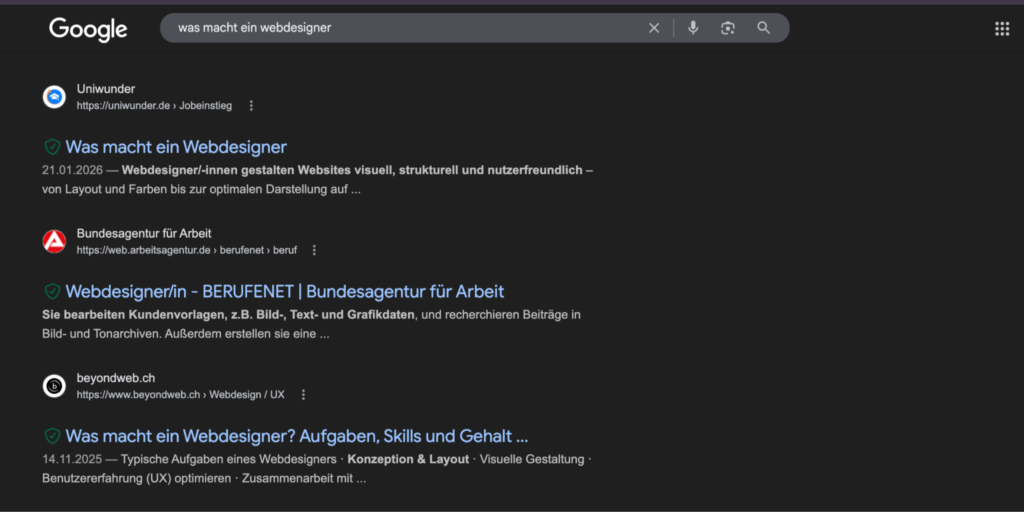
Task: Click green shield beside Aufgaben, Skills und Gehalt
Action: pos(52,436)
